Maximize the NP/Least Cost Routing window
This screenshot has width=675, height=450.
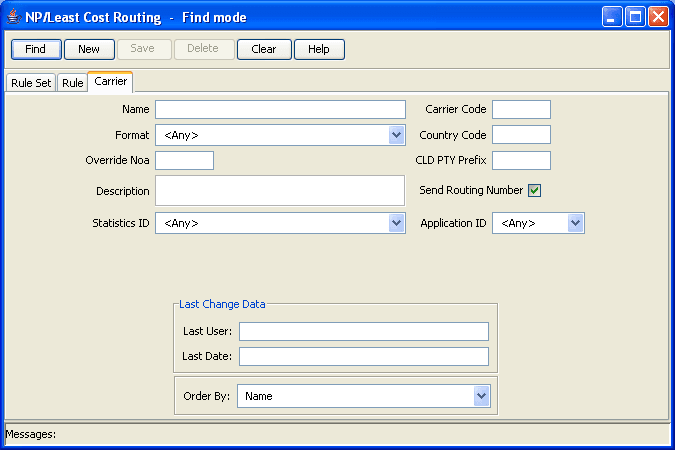(635, 17)
